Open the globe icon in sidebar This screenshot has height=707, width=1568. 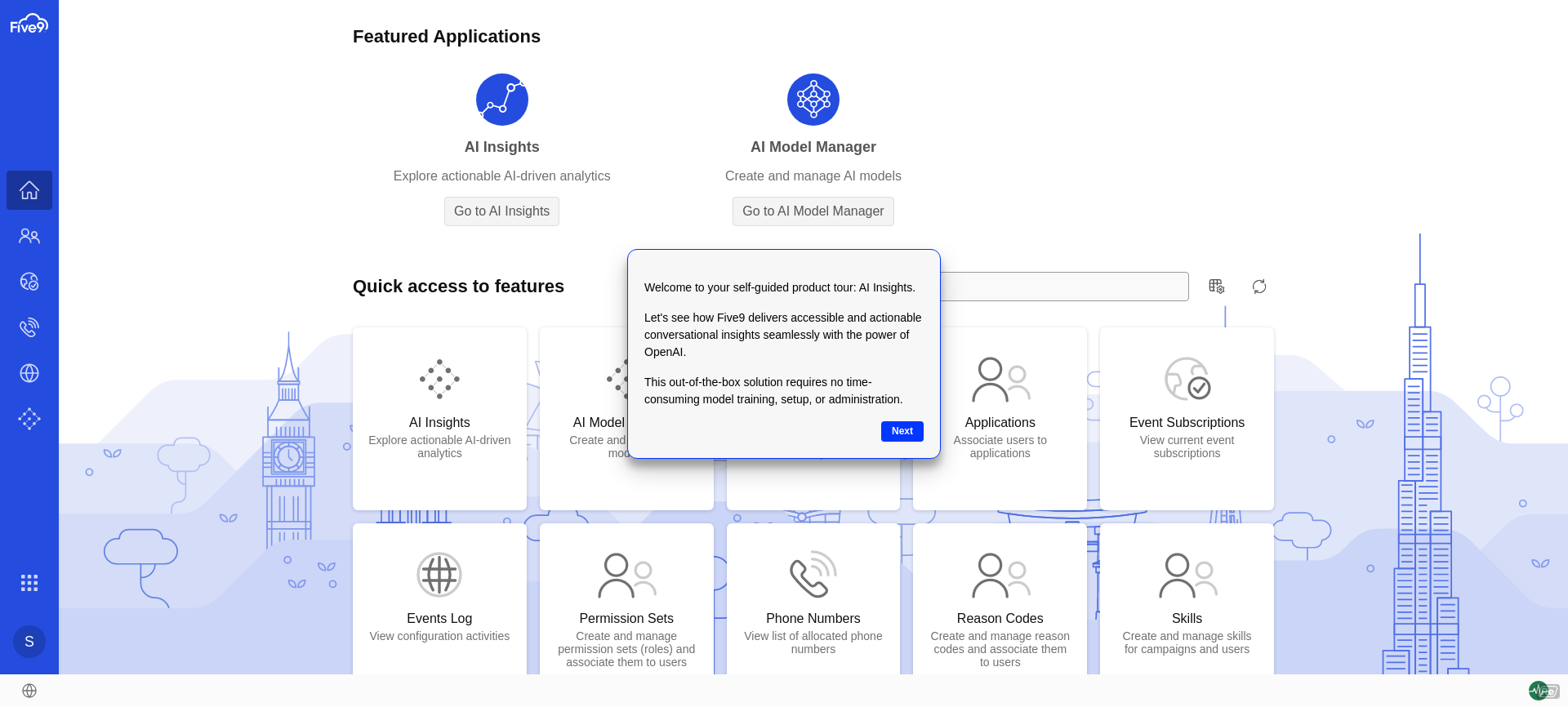click(x=29, y=373)
